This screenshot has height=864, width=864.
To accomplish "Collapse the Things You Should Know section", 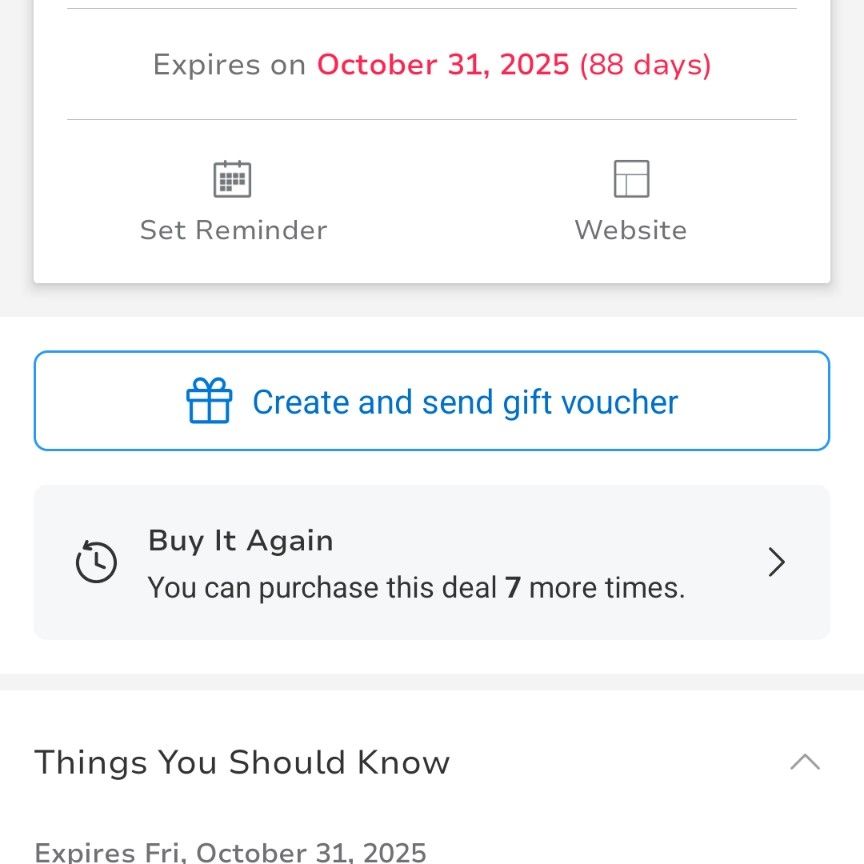I will (805, 762).
